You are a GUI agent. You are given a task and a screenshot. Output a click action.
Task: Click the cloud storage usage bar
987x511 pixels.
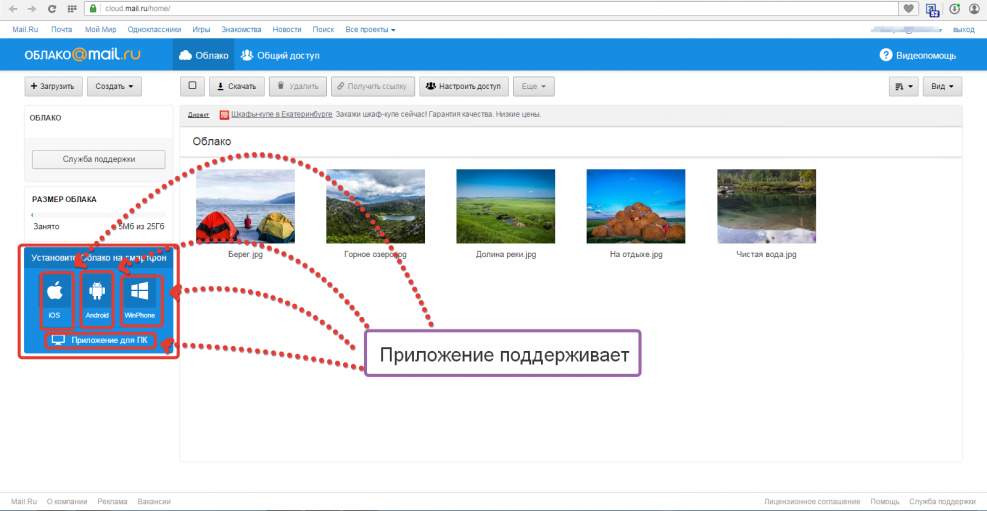click(x=98, y=214)
